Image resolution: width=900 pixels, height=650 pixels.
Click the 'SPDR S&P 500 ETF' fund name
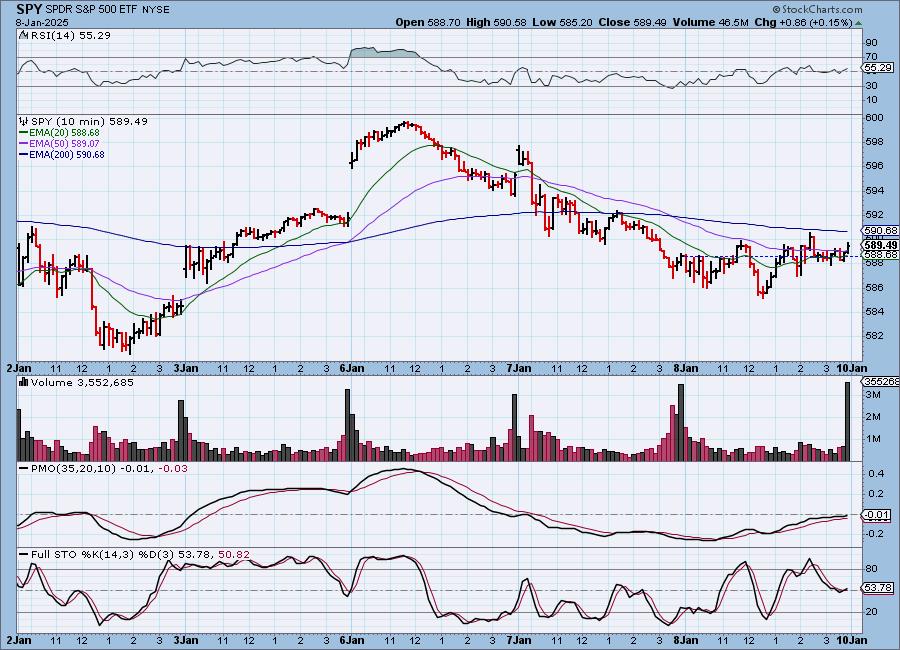(x=92, y=10)
